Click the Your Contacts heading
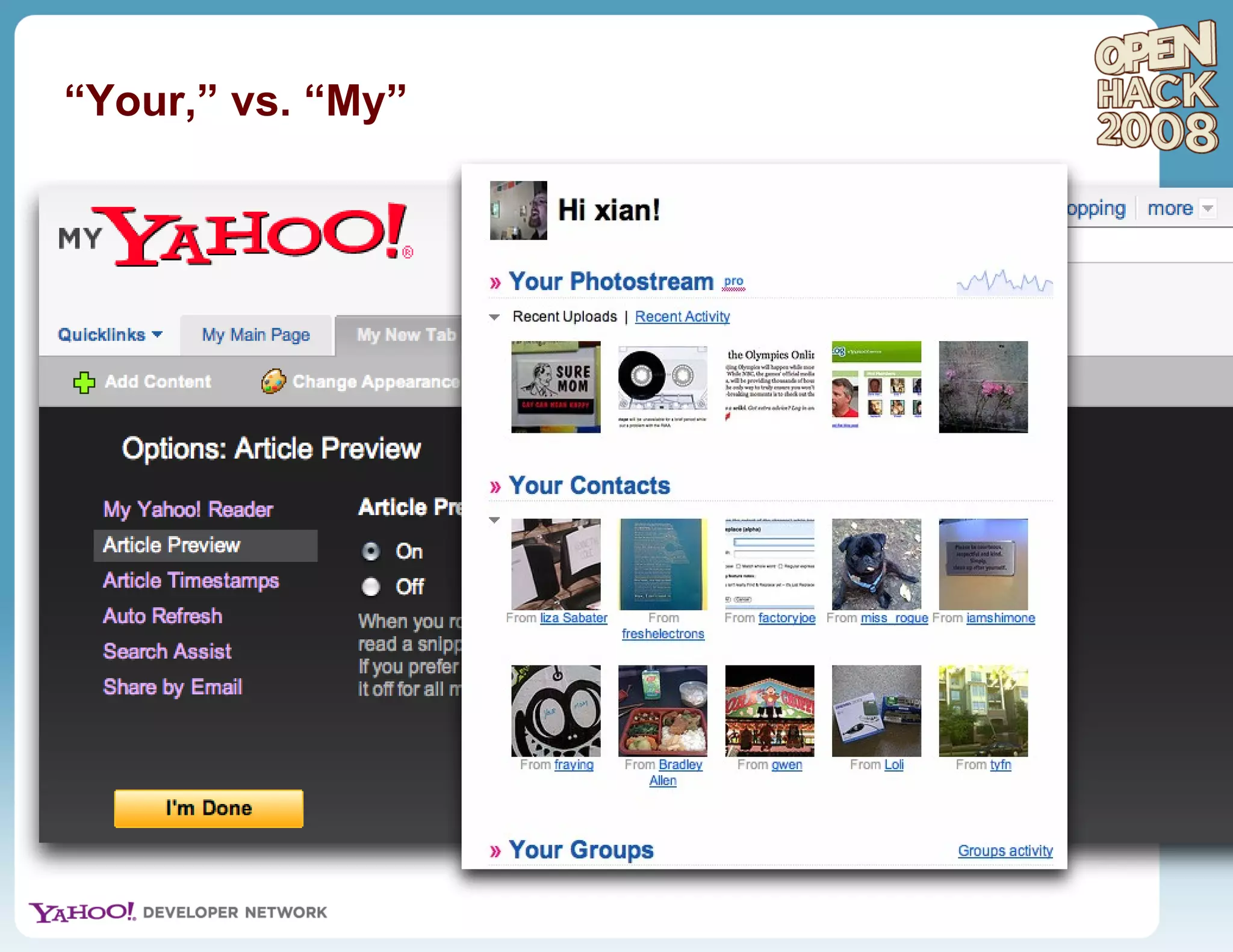This screenshot has height=952, width=1233. 589,486
